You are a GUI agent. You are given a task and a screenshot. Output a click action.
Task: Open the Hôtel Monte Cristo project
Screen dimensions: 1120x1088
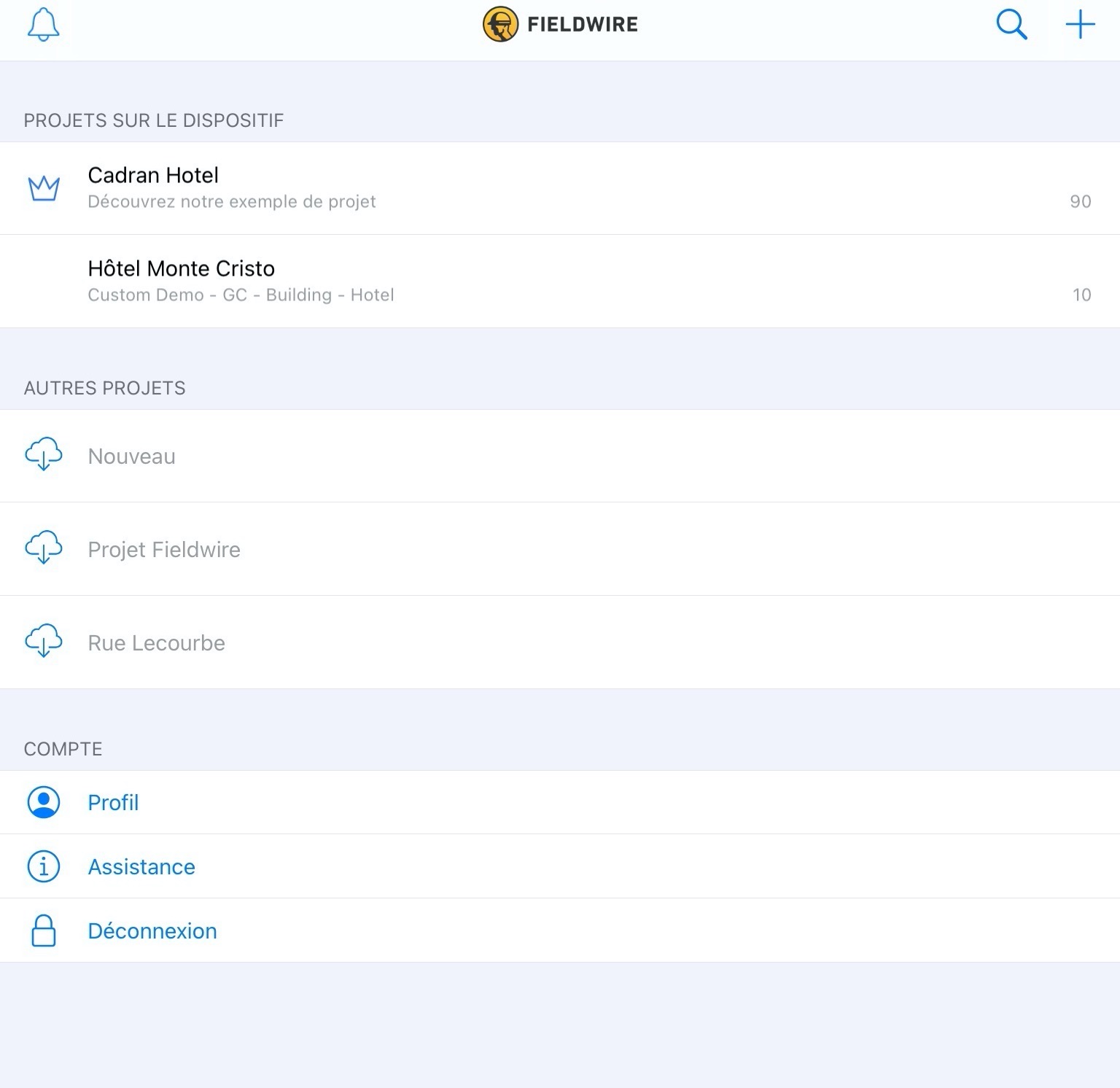[560, 281]
